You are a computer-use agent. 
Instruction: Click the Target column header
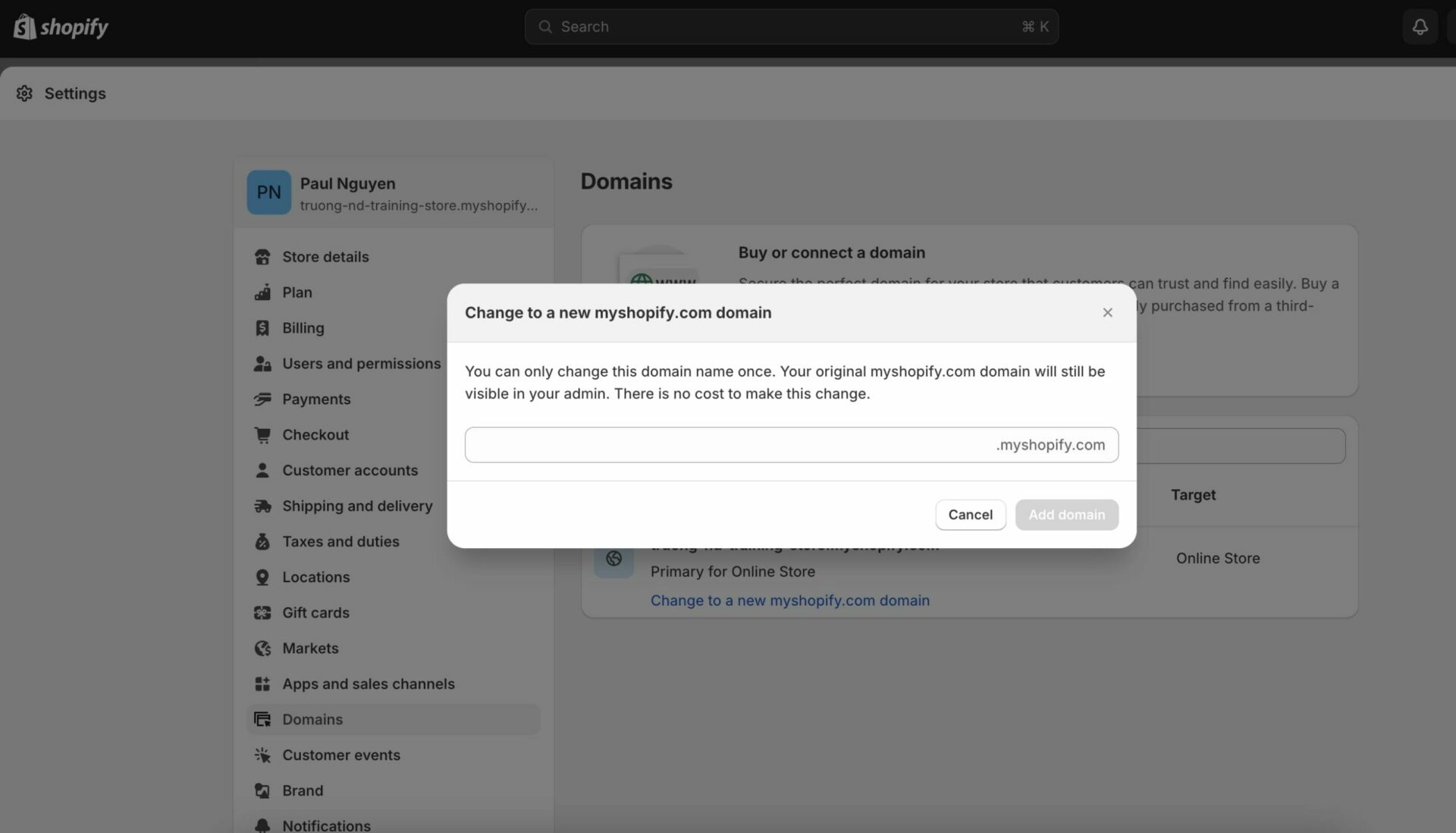coord(1193,495)
